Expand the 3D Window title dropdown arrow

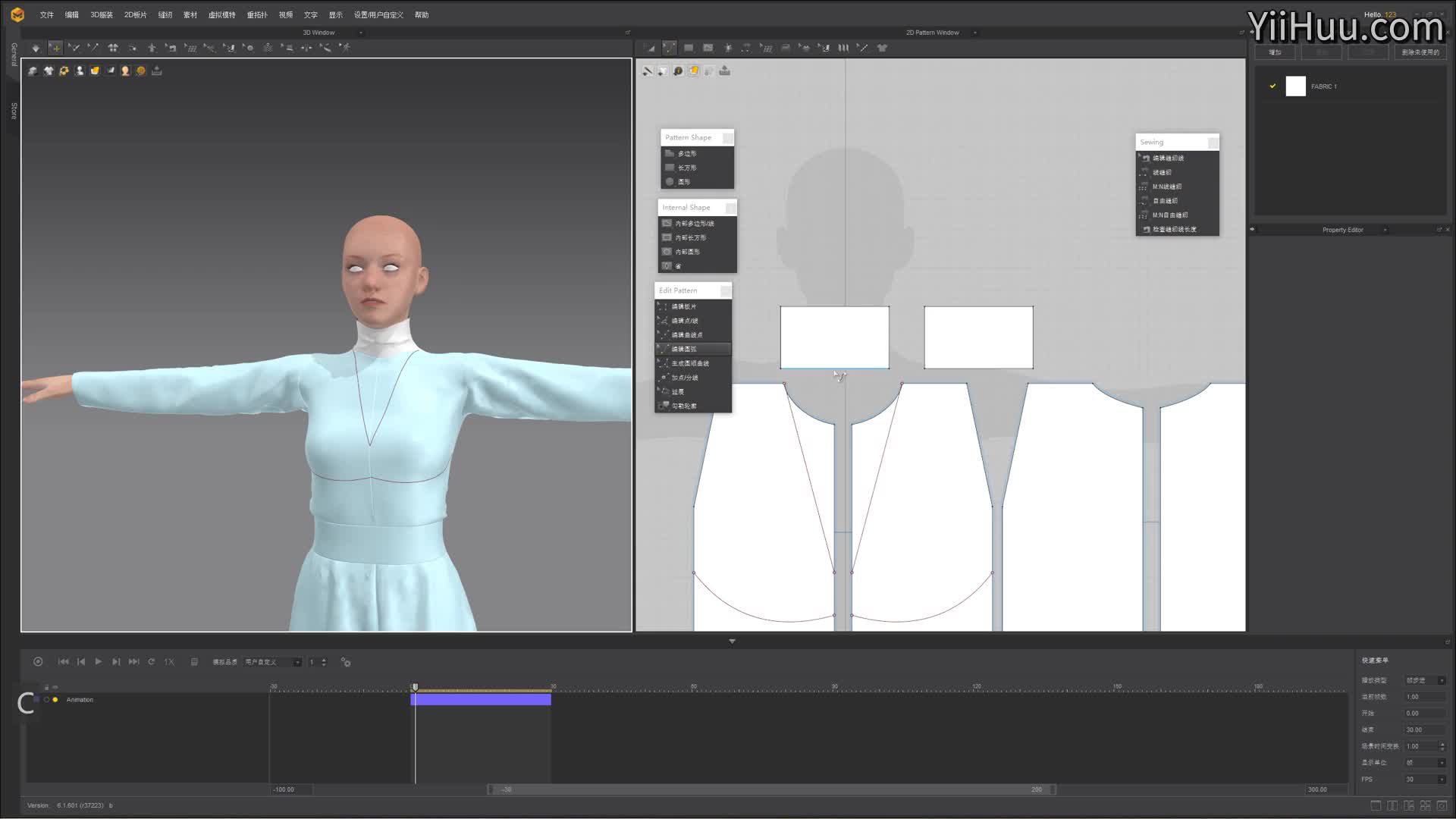point(360,33)
